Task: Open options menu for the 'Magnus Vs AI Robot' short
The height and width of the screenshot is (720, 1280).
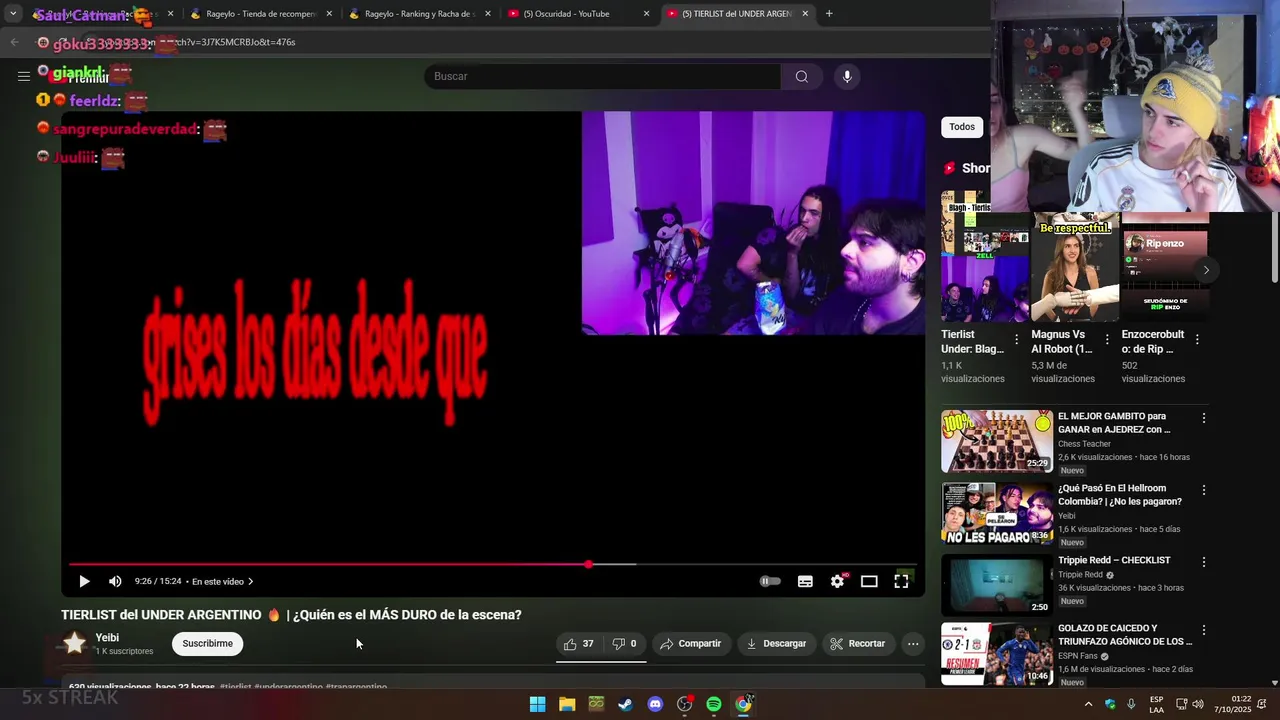Action: (x=1107, y=340)
